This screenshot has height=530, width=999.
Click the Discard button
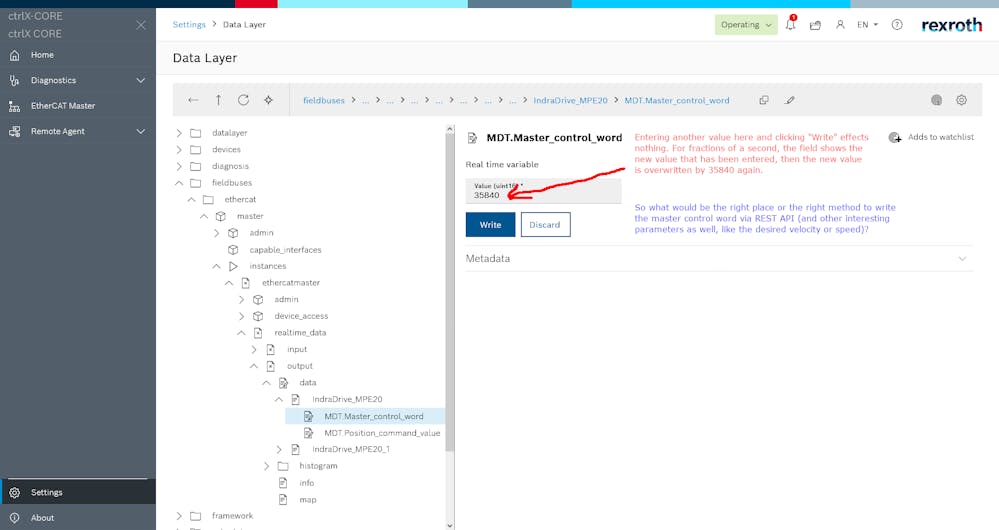coord(545,225)
